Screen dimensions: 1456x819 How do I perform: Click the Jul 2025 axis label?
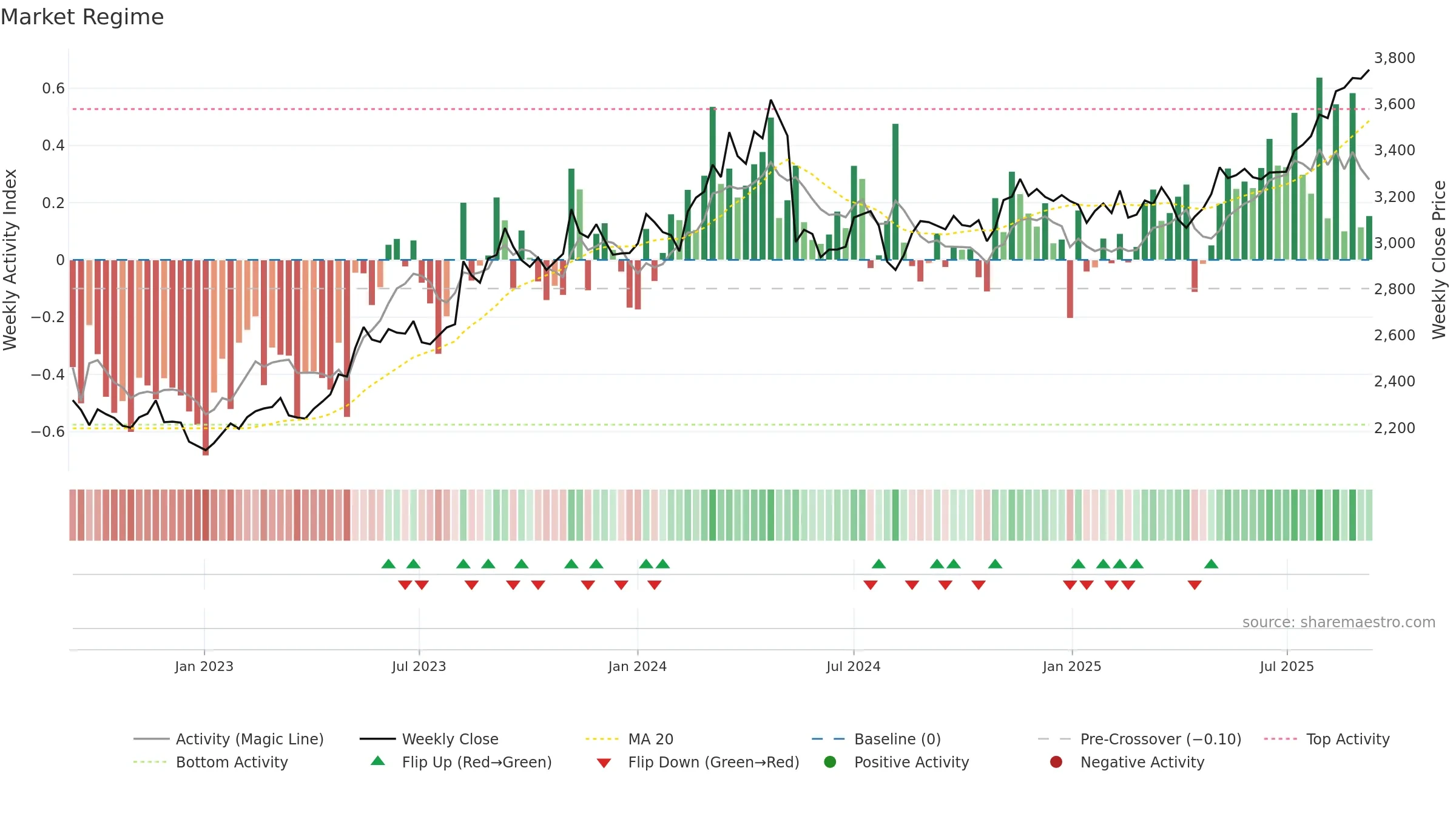1286,666
